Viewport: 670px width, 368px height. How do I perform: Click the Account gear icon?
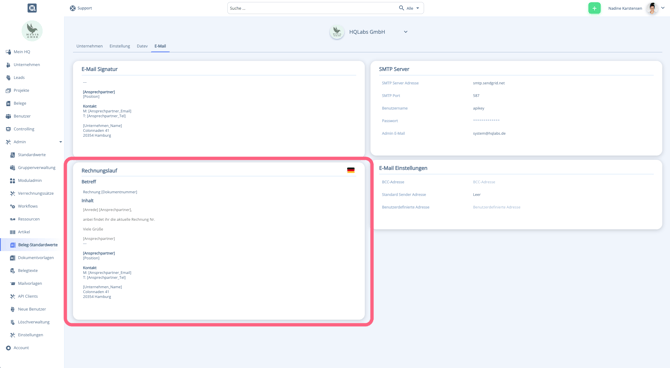pos(8,348)
